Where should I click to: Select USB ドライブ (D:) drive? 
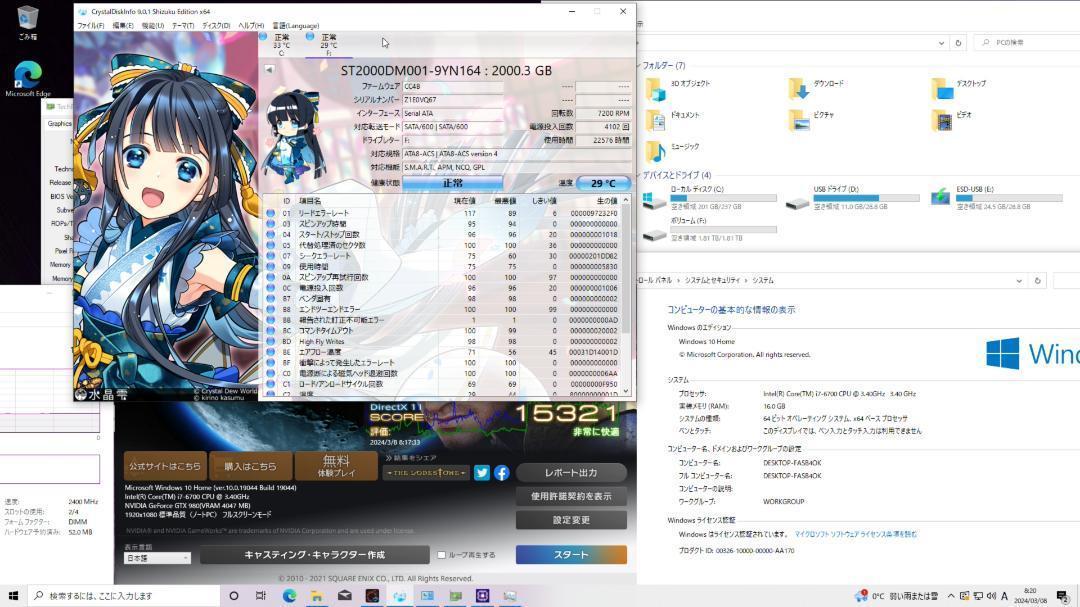click(x=852, y=198)
